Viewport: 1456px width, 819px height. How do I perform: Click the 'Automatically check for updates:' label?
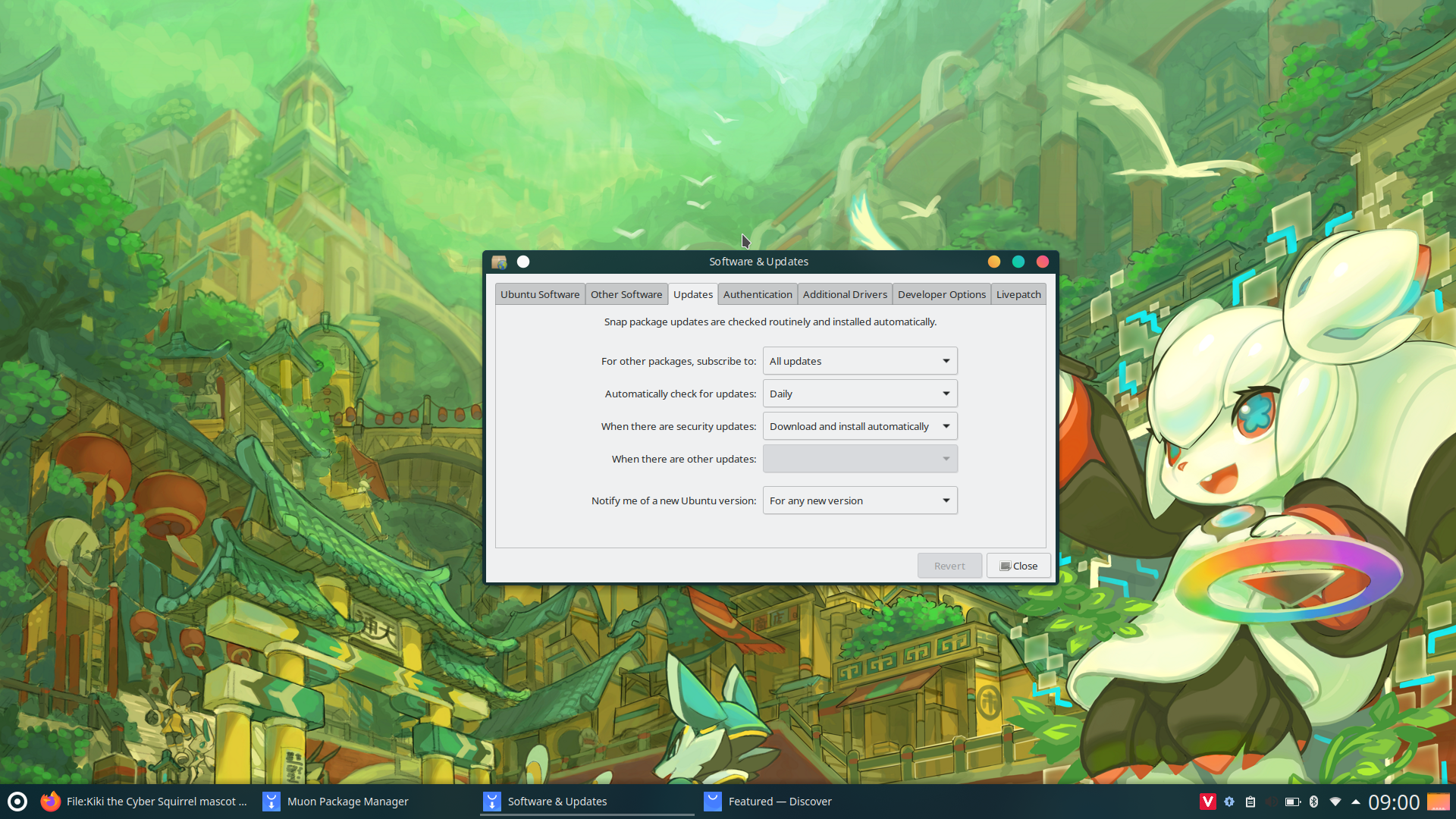click(x=680, y=394)
